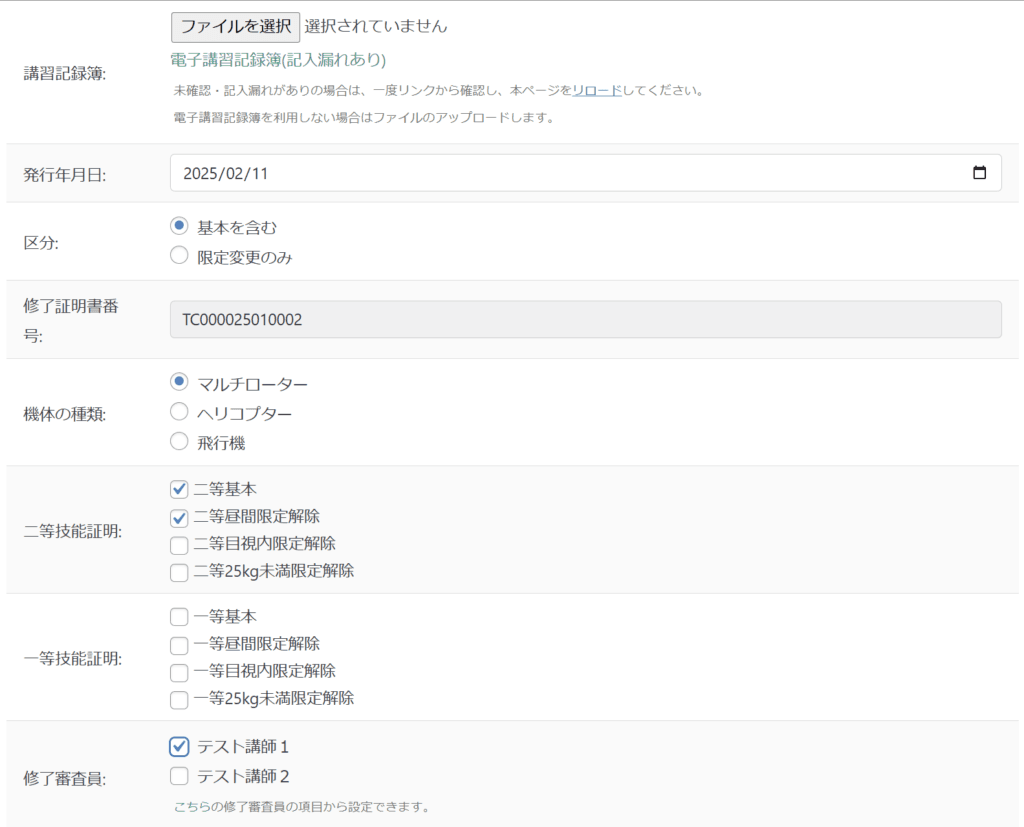Image resolution: width=1024 pixels, height=827 pixels.
Task: Select テスト講師2 as reviewer
Action: (180, 776)
